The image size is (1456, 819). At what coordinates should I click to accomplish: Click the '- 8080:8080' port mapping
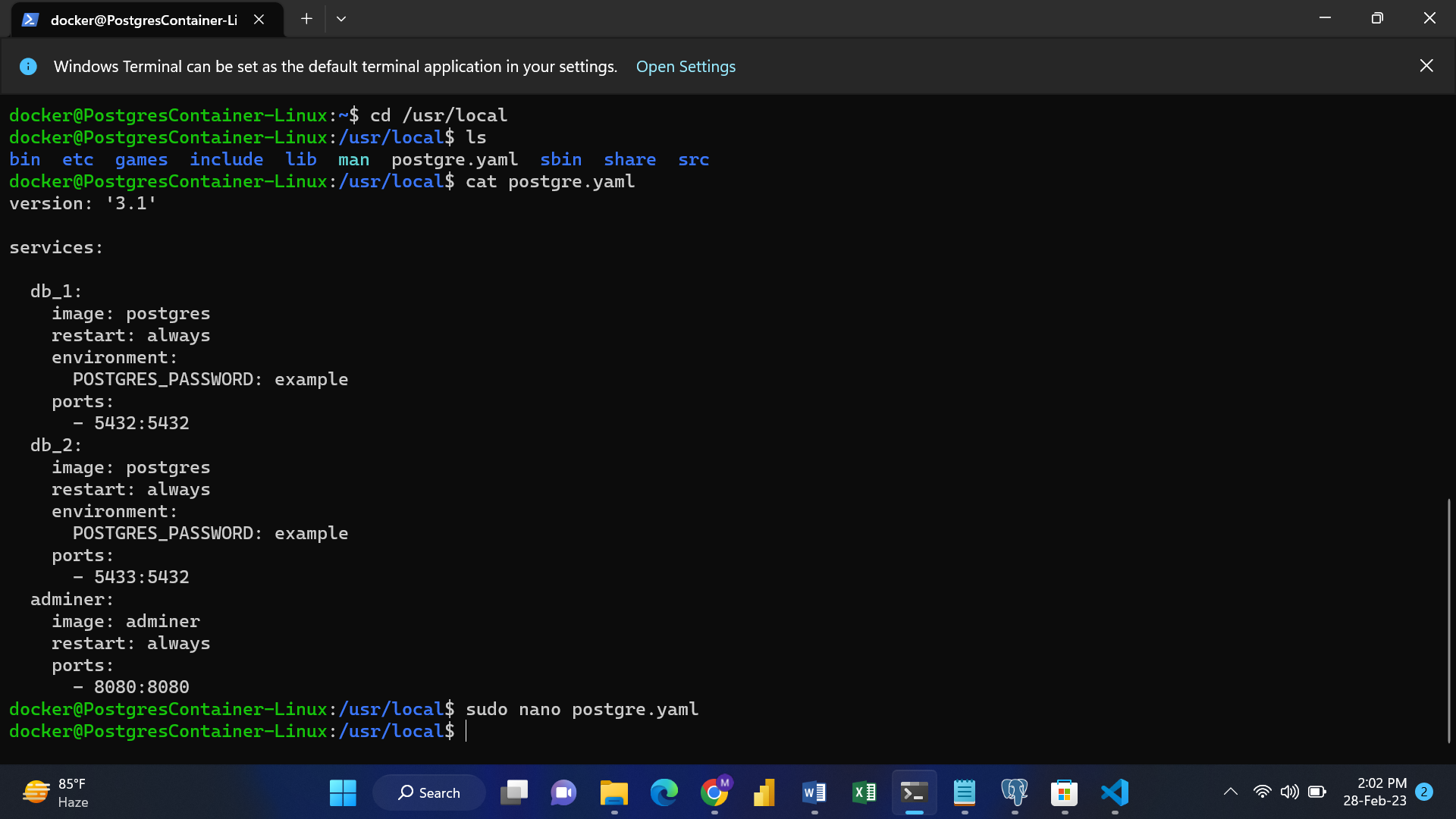coord(131,687)
